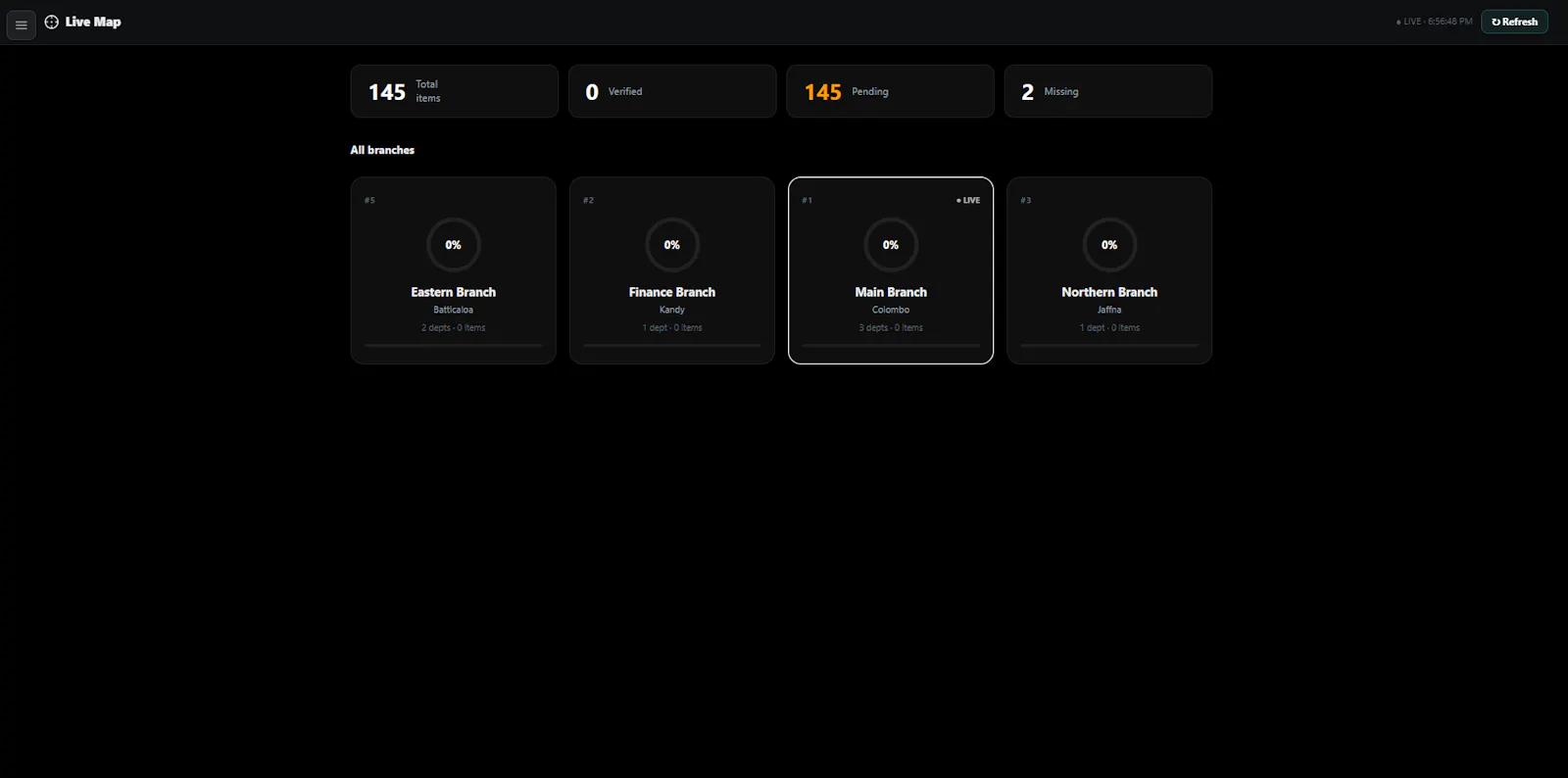Open the hamburger menu button
1568x778 pixels.
[x=22, y=24]
